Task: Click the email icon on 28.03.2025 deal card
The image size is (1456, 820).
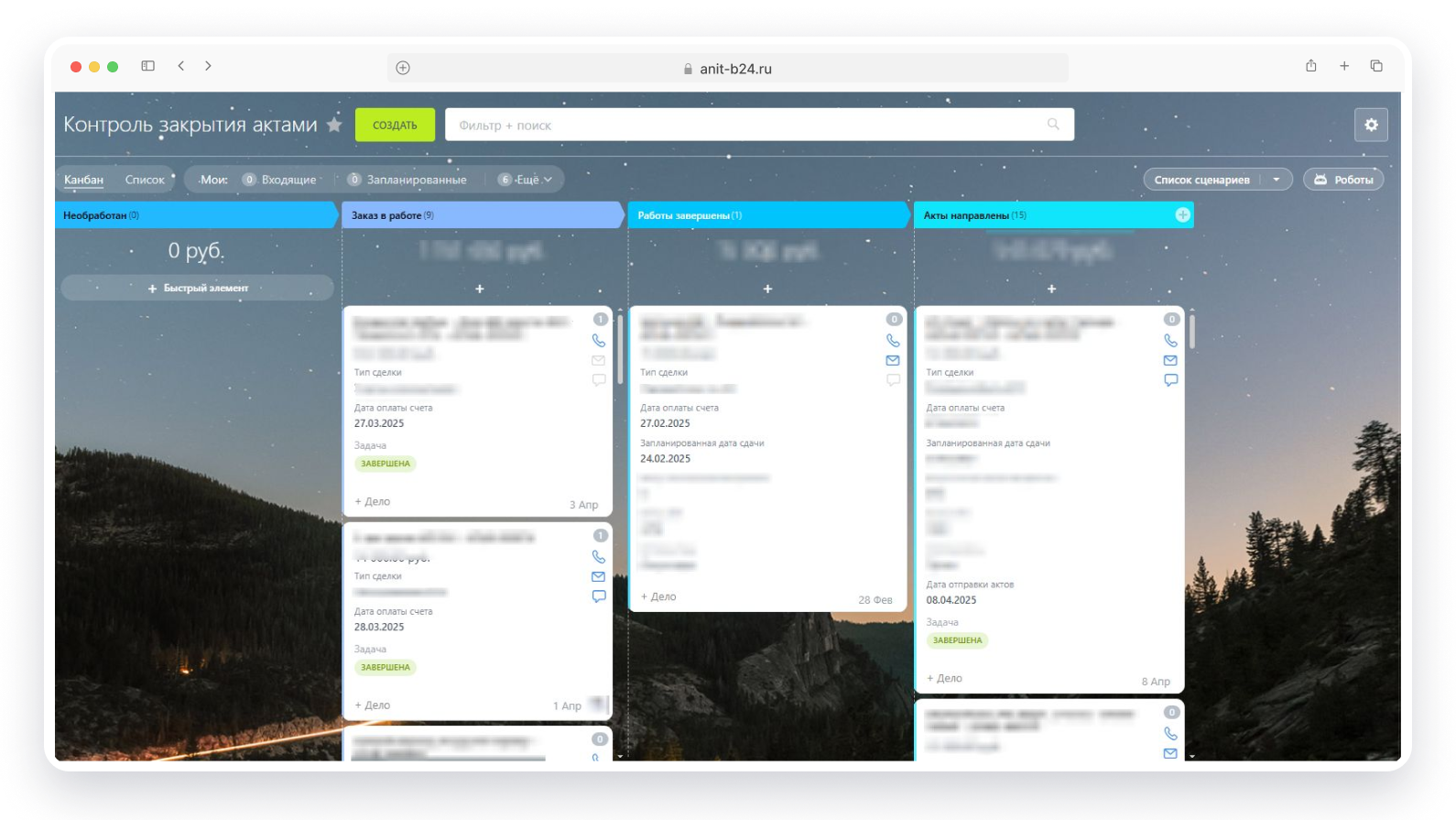Action: click(599, 577)
